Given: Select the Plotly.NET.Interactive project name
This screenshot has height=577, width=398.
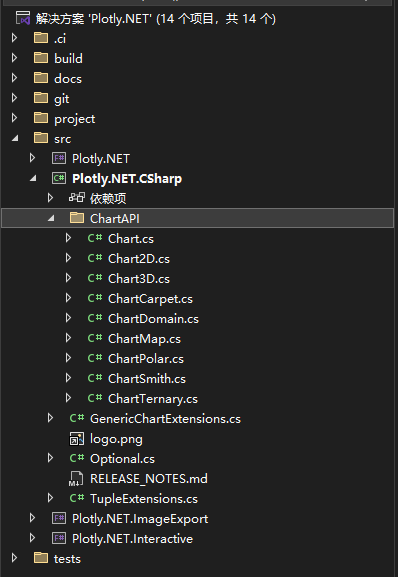Looking at the screenshot, I should point(132,539).
